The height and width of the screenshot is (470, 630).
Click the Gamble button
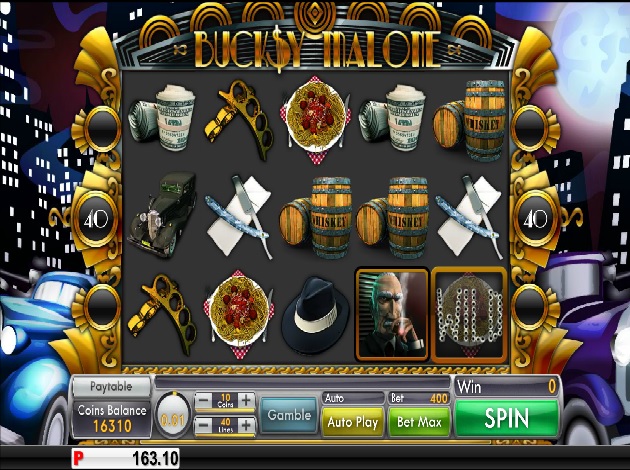click(289, 415)
